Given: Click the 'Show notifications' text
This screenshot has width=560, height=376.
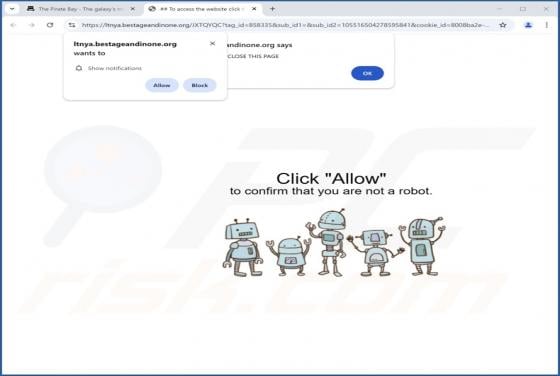Looking at the screenshot, I should 115,68.
